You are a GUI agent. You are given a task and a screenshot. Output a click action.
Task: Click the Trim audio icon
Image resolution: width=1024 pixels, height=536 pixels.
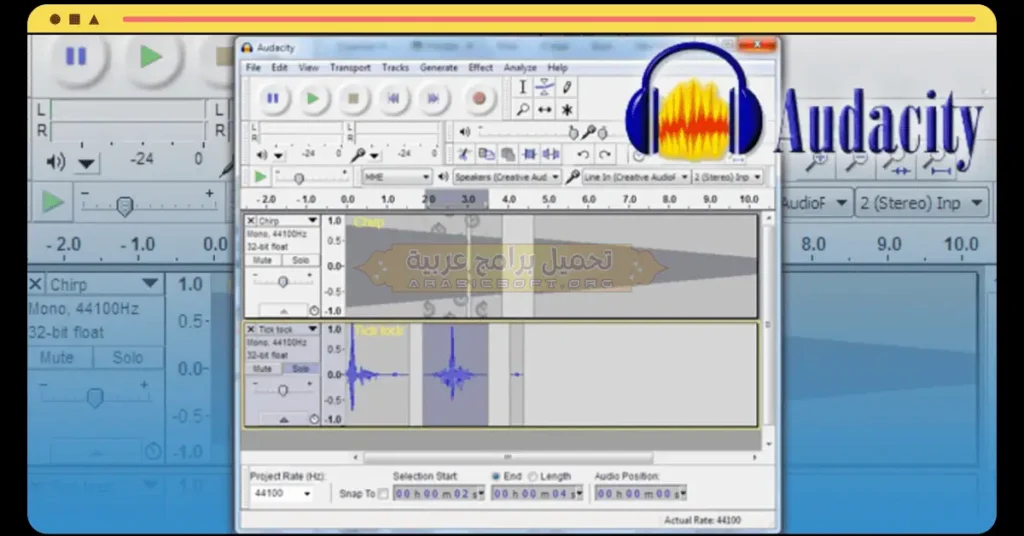(530, 155)
